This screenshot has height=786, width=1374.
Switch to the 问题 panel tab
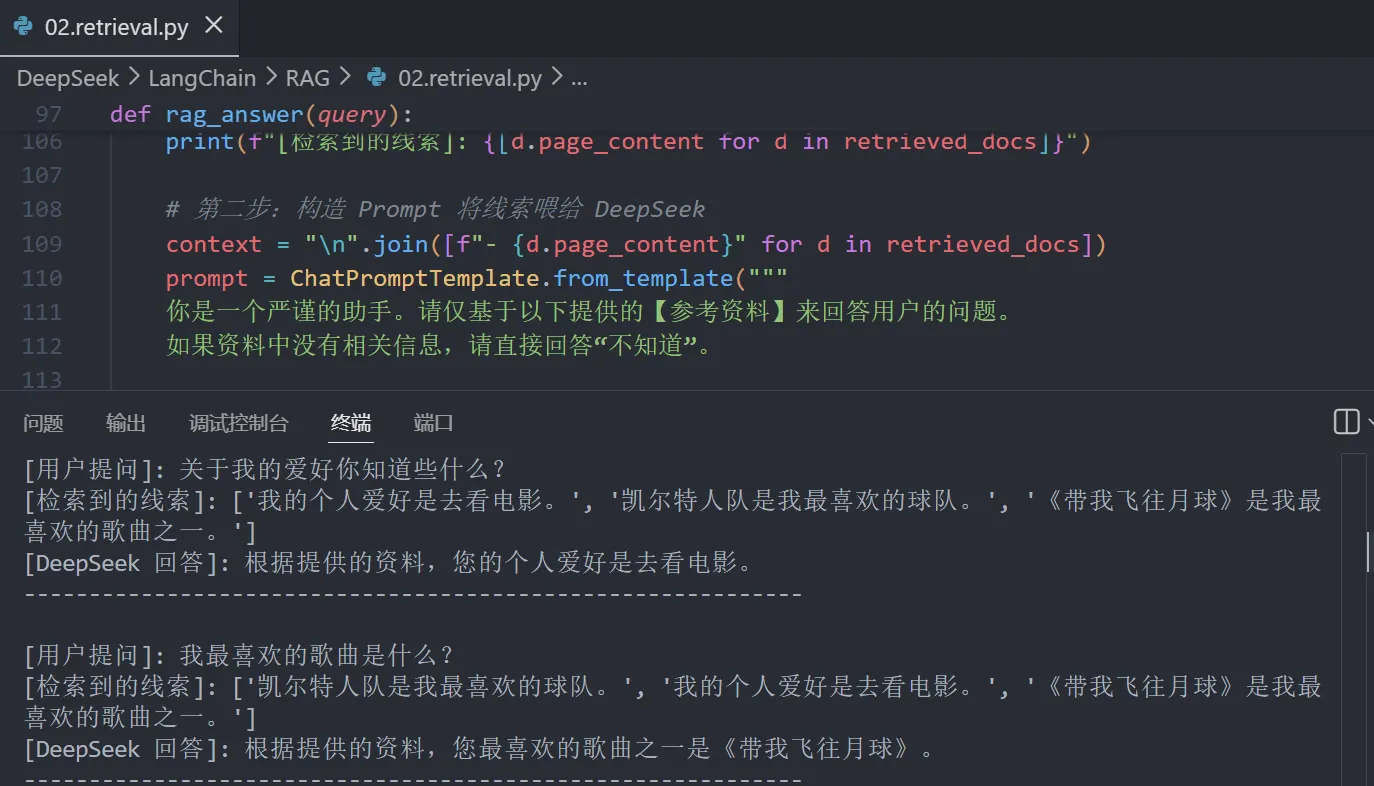coord(43,423)
